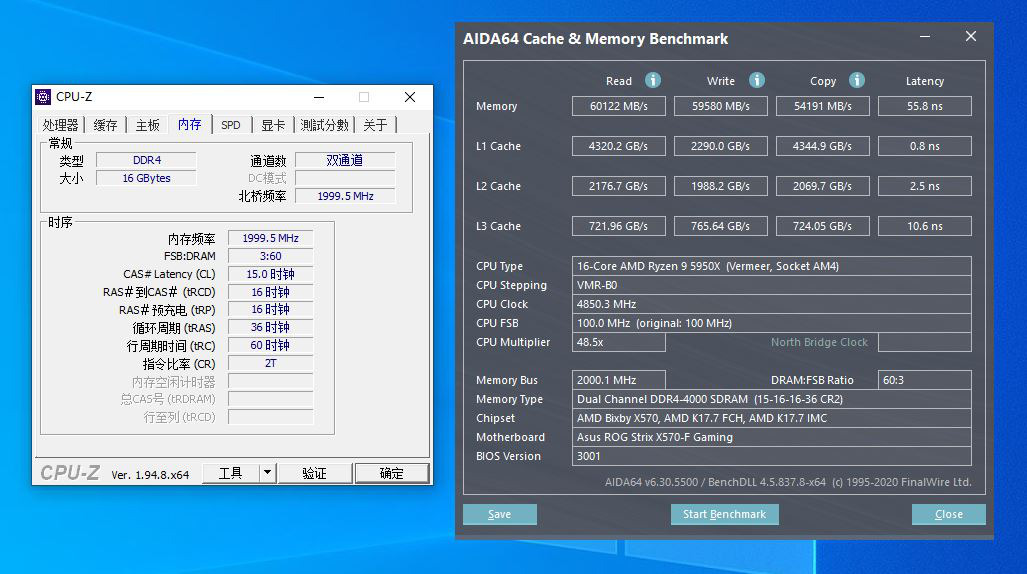Open the SPD tab
The image size is (1027, 574).
pos(231,125)
